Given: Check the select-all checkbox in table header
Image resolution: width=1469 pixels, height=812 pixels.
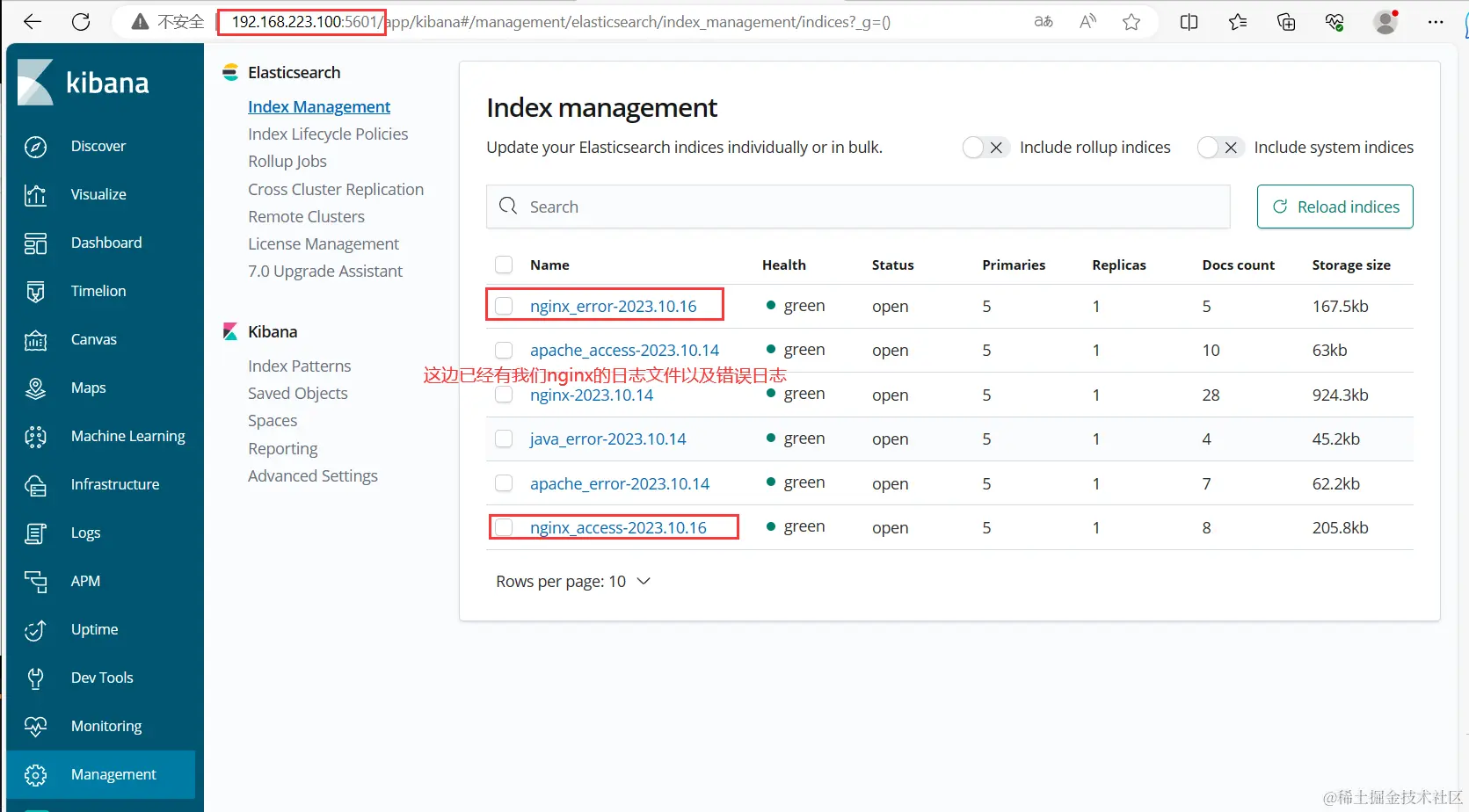Looking at the screenshot, I should (x=504, y=265).
